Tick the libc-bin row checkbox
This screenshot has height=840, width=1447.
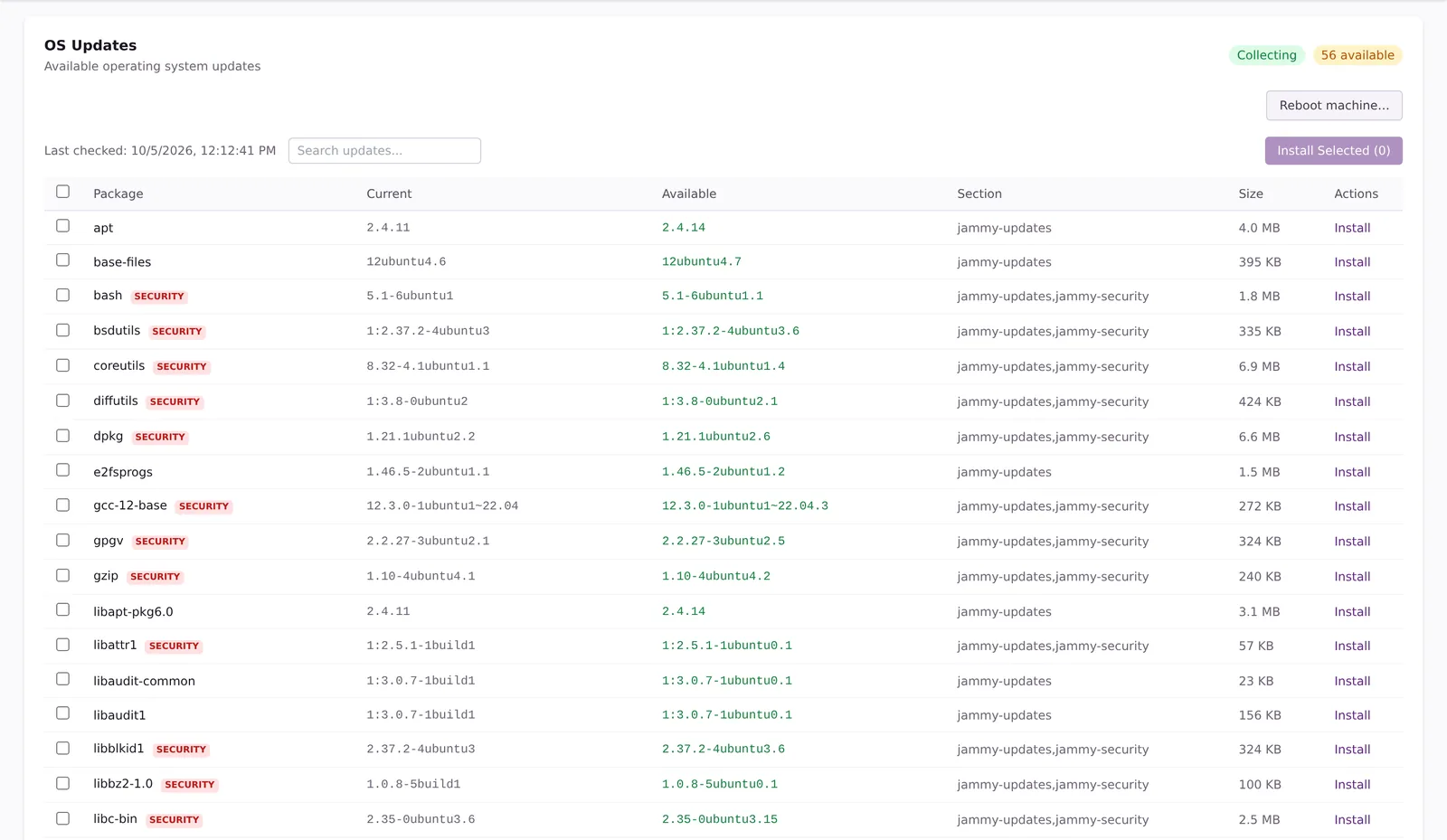(x=62, y=818)
